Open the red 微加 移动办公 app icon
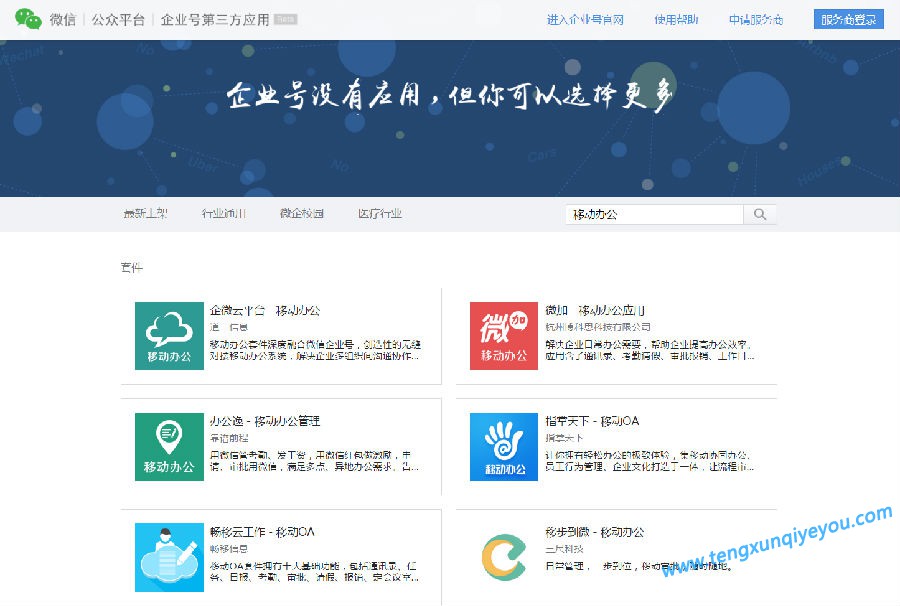 (503, 336)
